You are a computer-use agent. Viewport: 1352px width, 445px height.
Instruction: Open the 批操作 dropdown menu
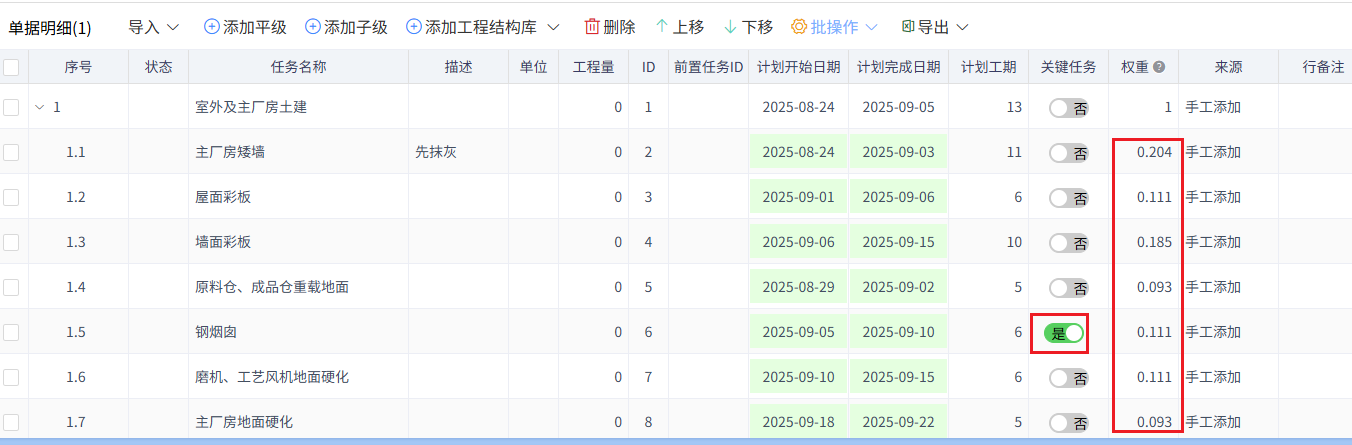(x=834, y=27)
